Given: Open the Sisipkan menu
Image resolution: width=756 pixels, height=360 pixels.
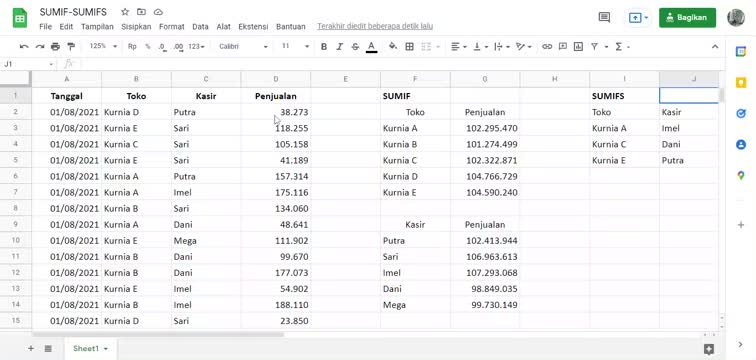Looking at the screenshot, I should click(136, 27).
